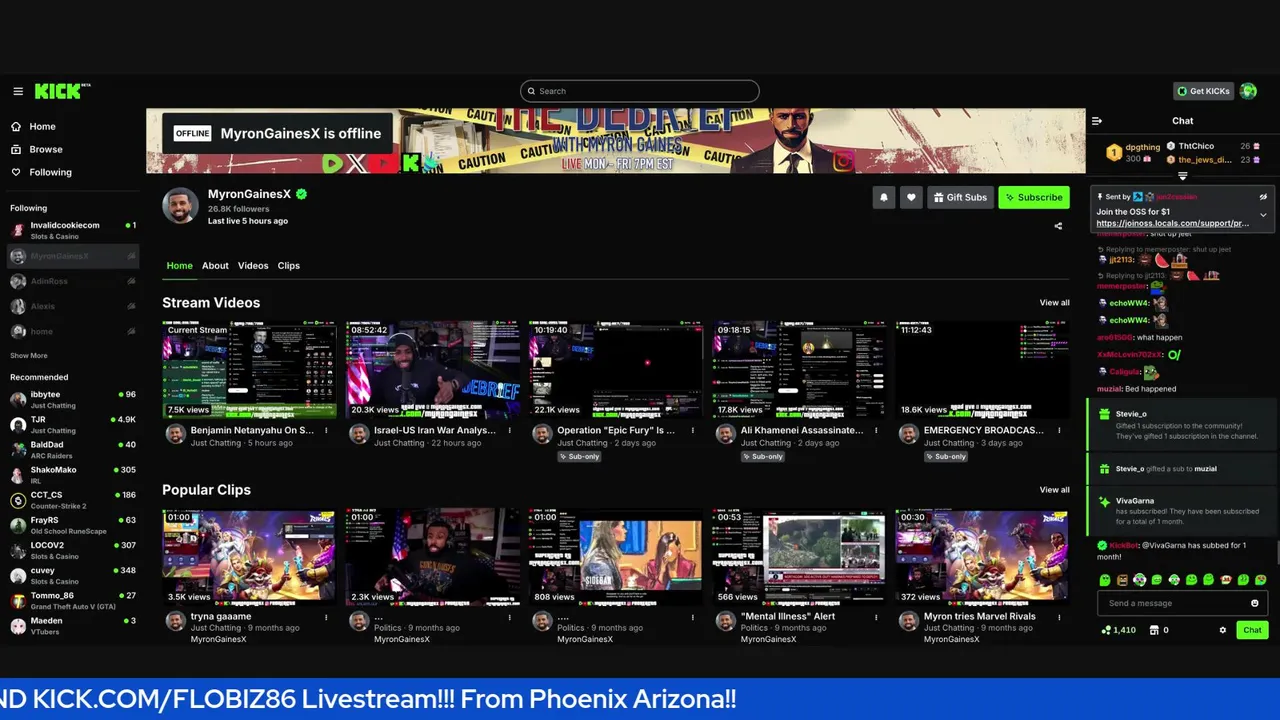Click Show More under Following list
This screenshot has height=720, width=1280.
pos(29,356)
